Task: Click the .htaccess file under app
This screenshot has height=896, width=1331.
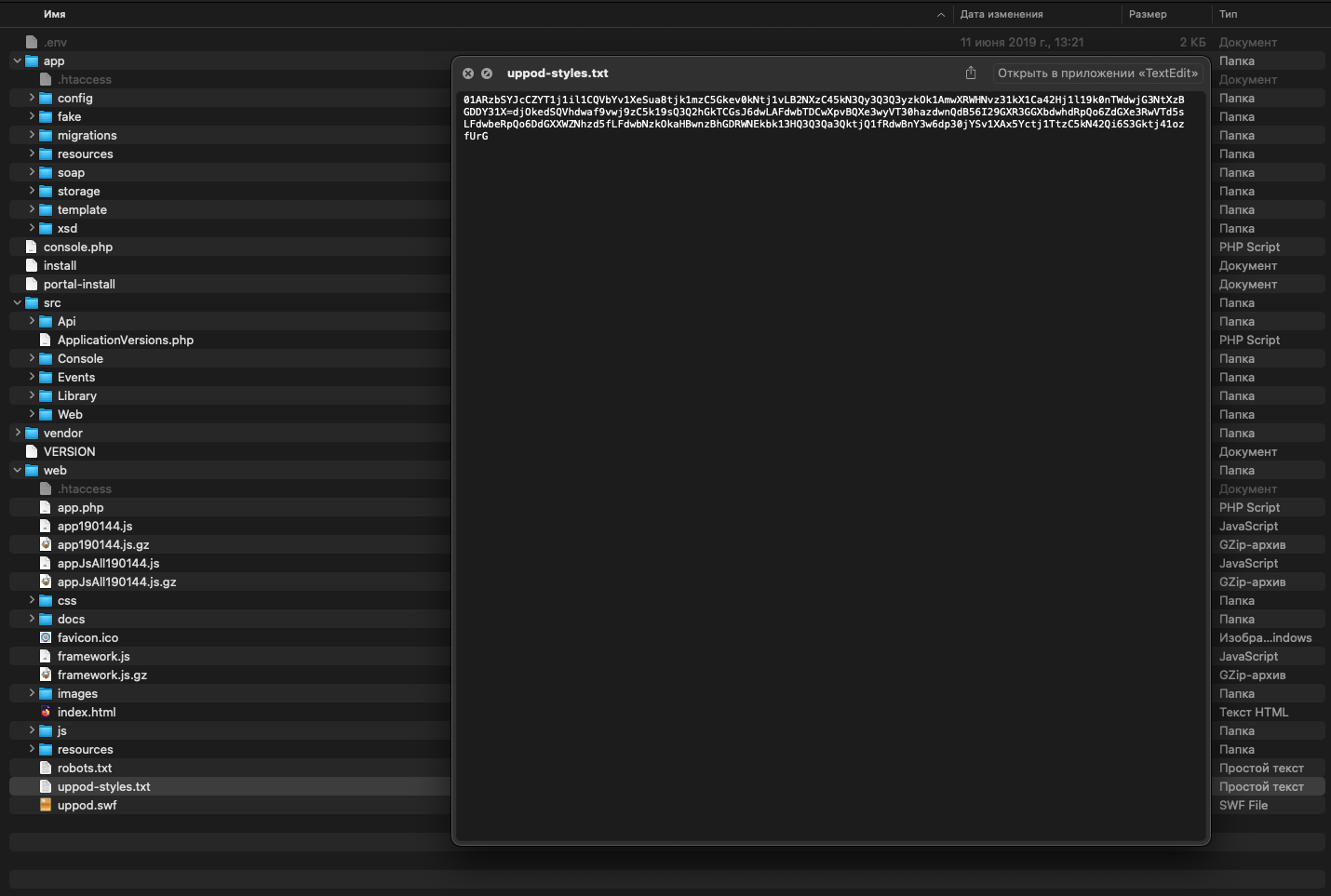Action: click(84, 79)
